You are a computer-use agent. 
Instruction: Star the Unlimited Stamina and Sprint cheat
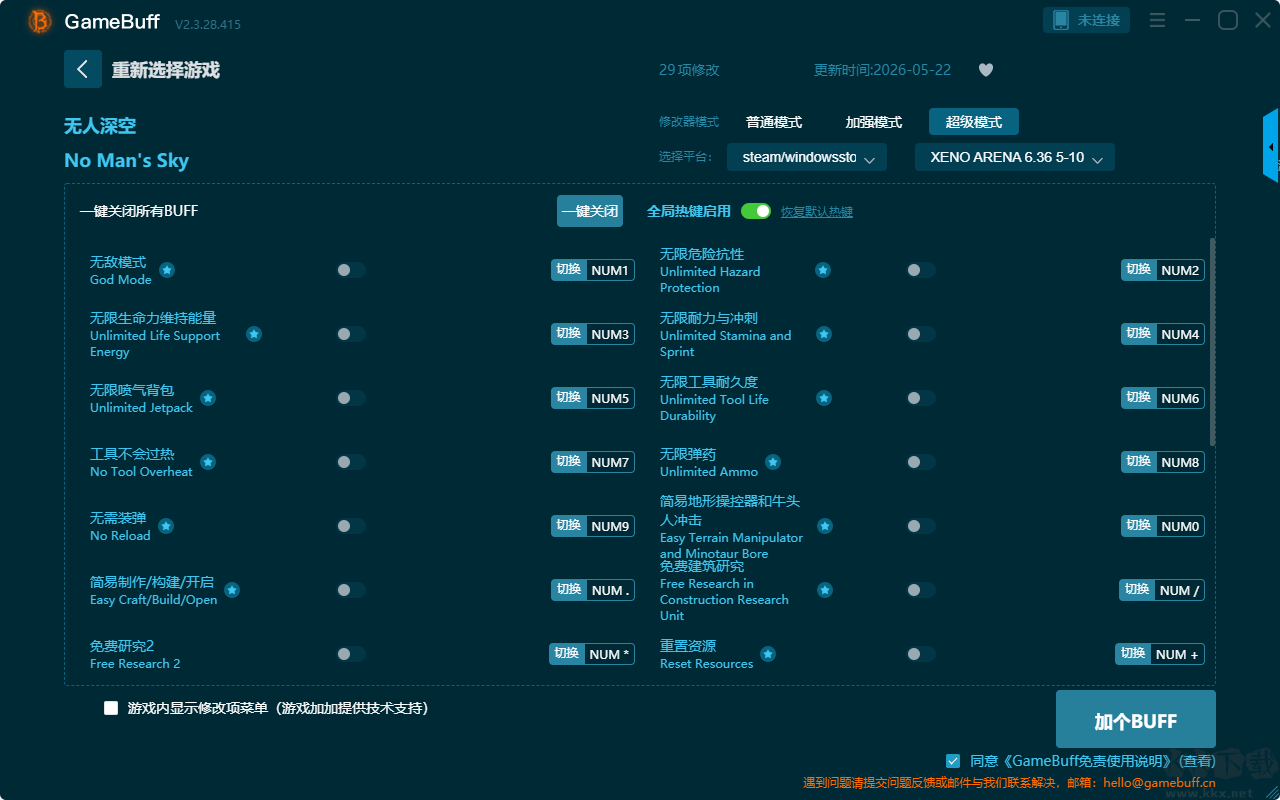824,334
